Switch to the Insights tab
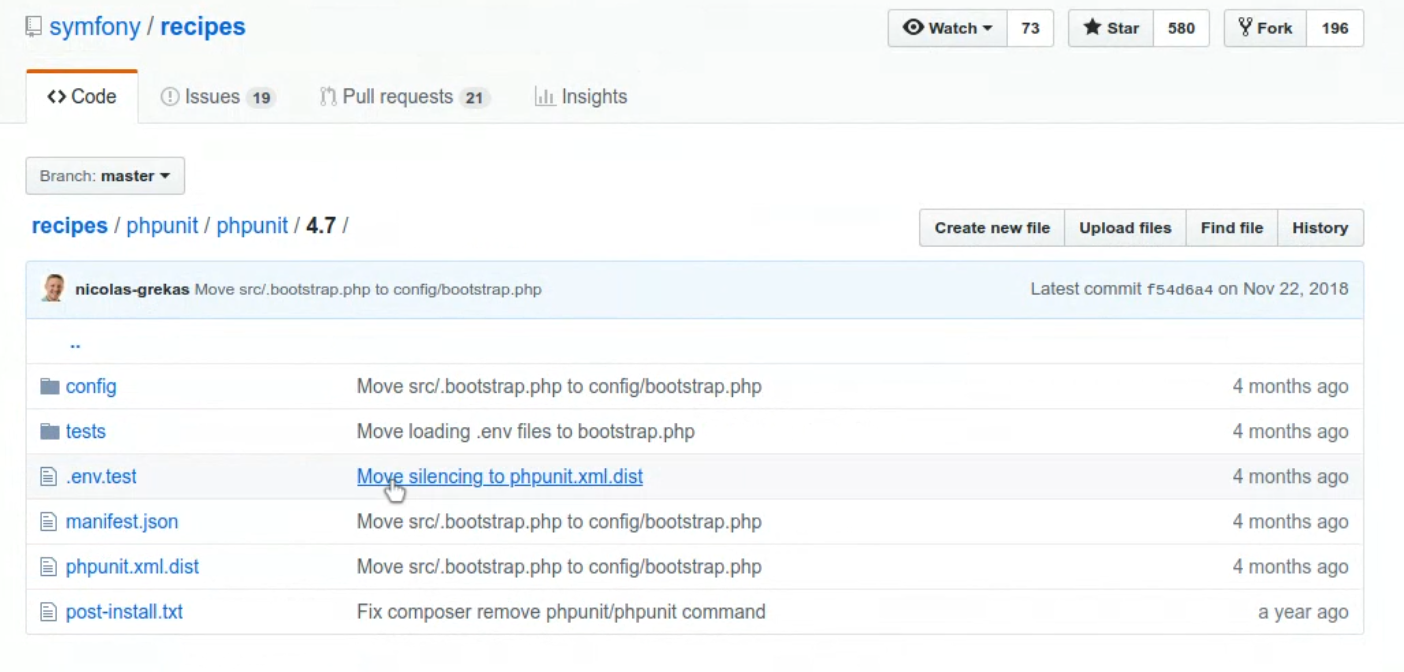Image resolution: width=1404 pixels, height=672 pixels. click(x=581, y=97)
